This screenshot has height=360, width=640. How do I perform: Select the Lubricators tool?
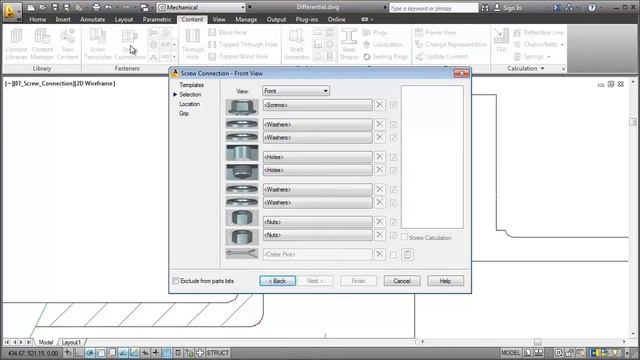pyautogui.click(x=382, y=44)
